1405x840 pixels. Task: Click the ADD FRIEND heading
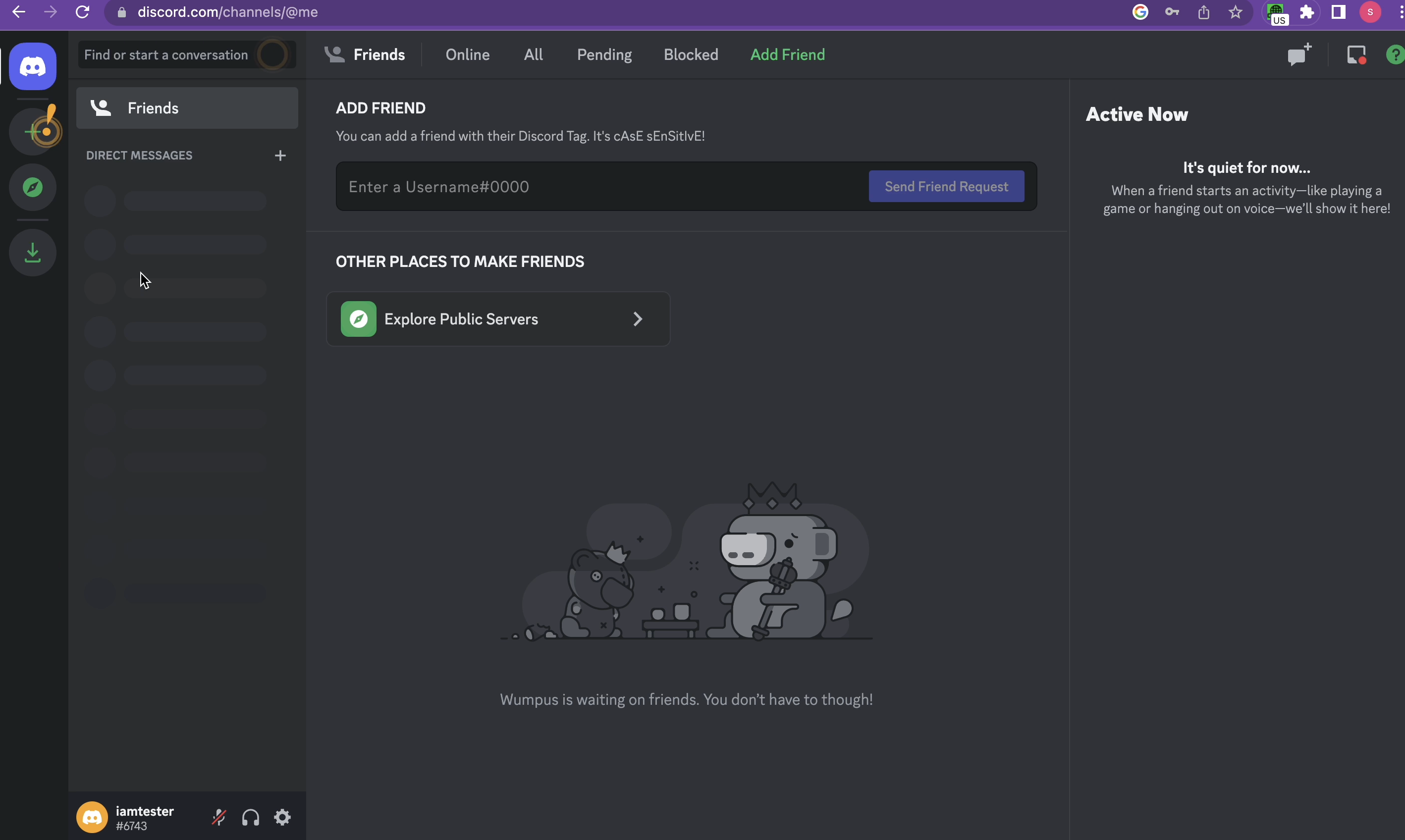[380, 108]
